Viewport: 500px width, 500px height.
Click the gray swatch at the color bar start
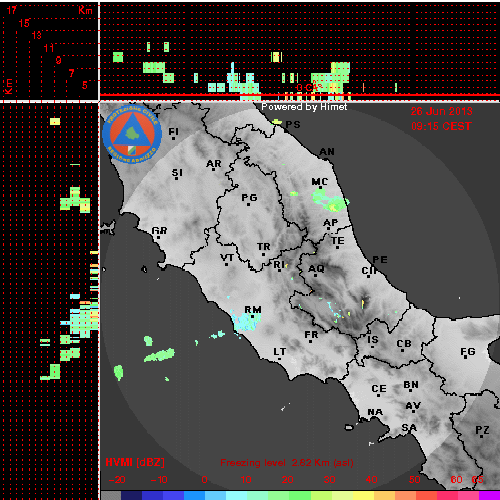click(x=111, y=495)
